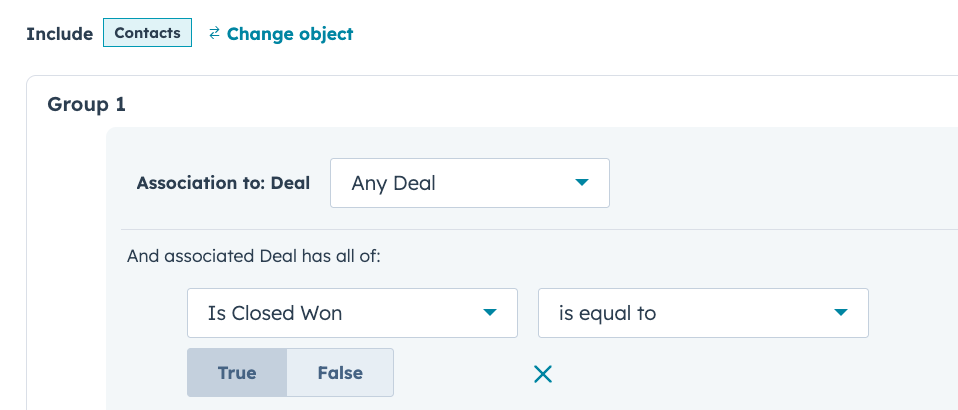
Task: Click the Any Deal text inside the selector
Action: [394, 184]
